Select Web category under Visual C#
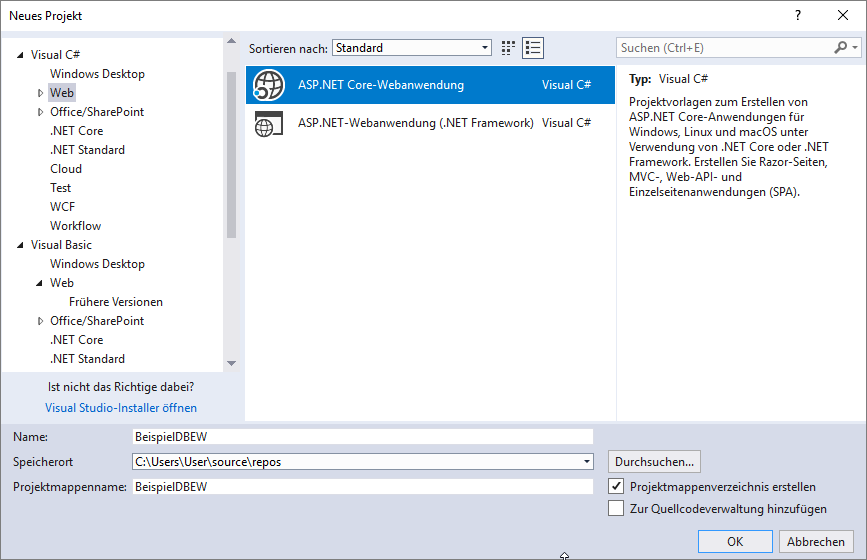This screenshot has width=867, height=560. (x=61, y=93)
